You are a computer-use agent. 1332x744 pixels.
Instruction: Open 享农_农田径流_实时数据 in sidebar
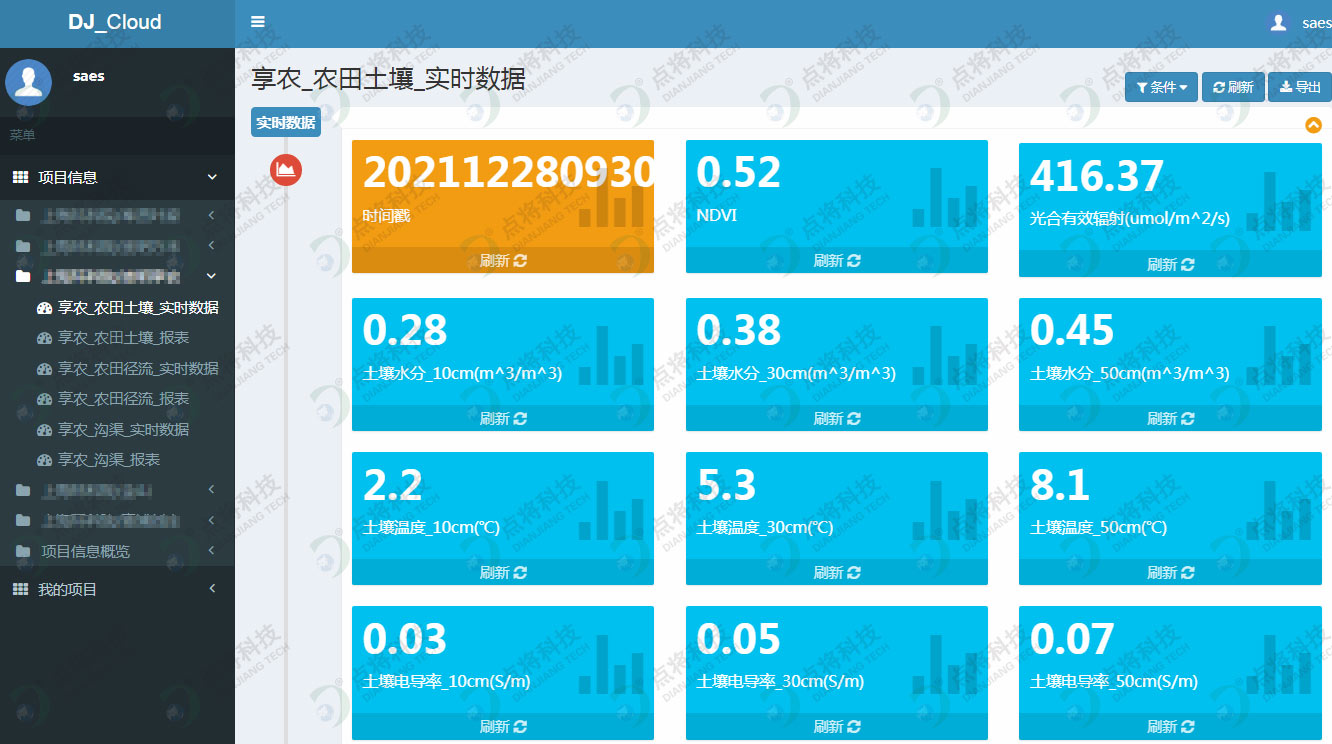point(138,369)
